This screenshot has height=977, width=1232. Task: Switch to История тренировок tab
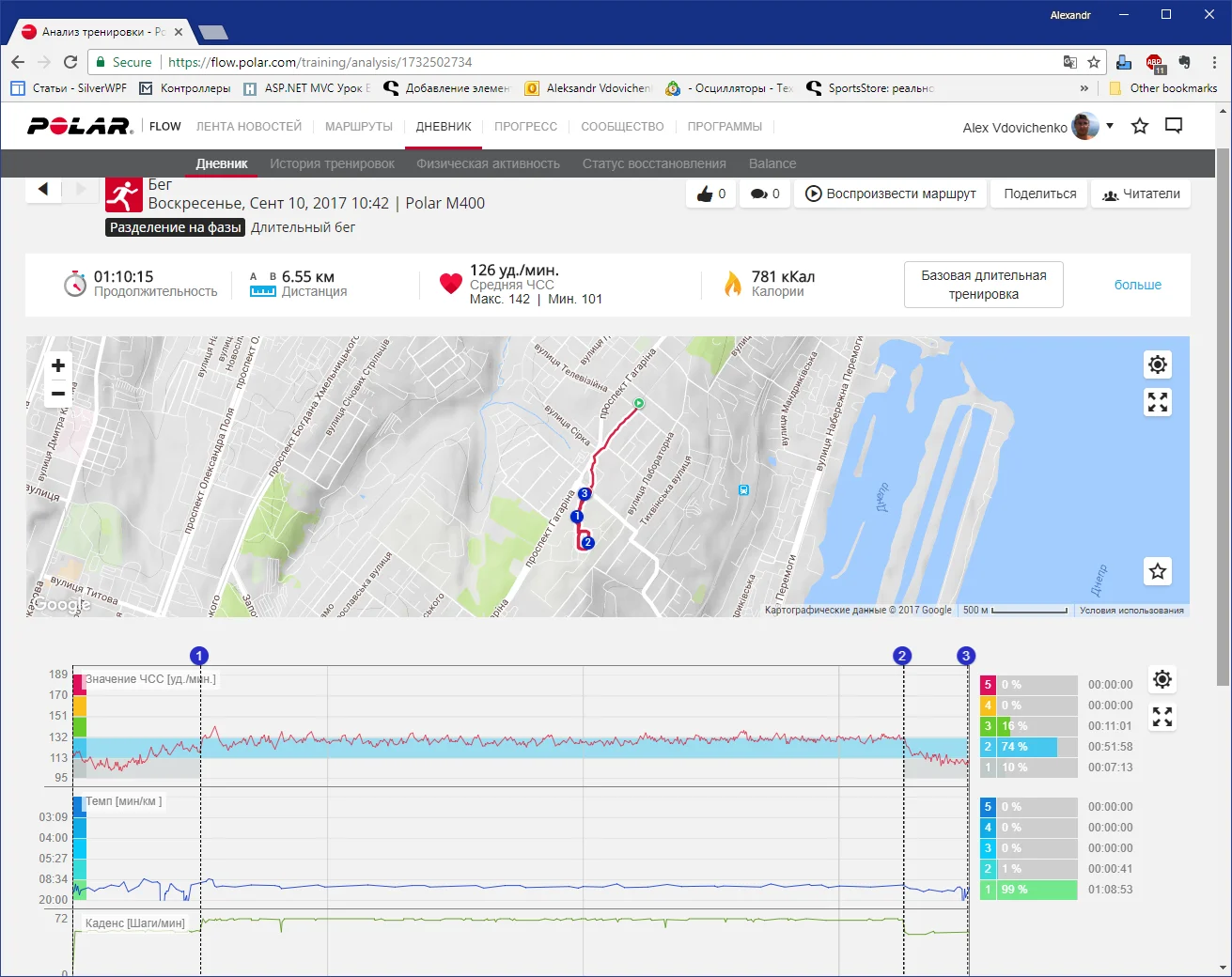click(x=332, y=163)
